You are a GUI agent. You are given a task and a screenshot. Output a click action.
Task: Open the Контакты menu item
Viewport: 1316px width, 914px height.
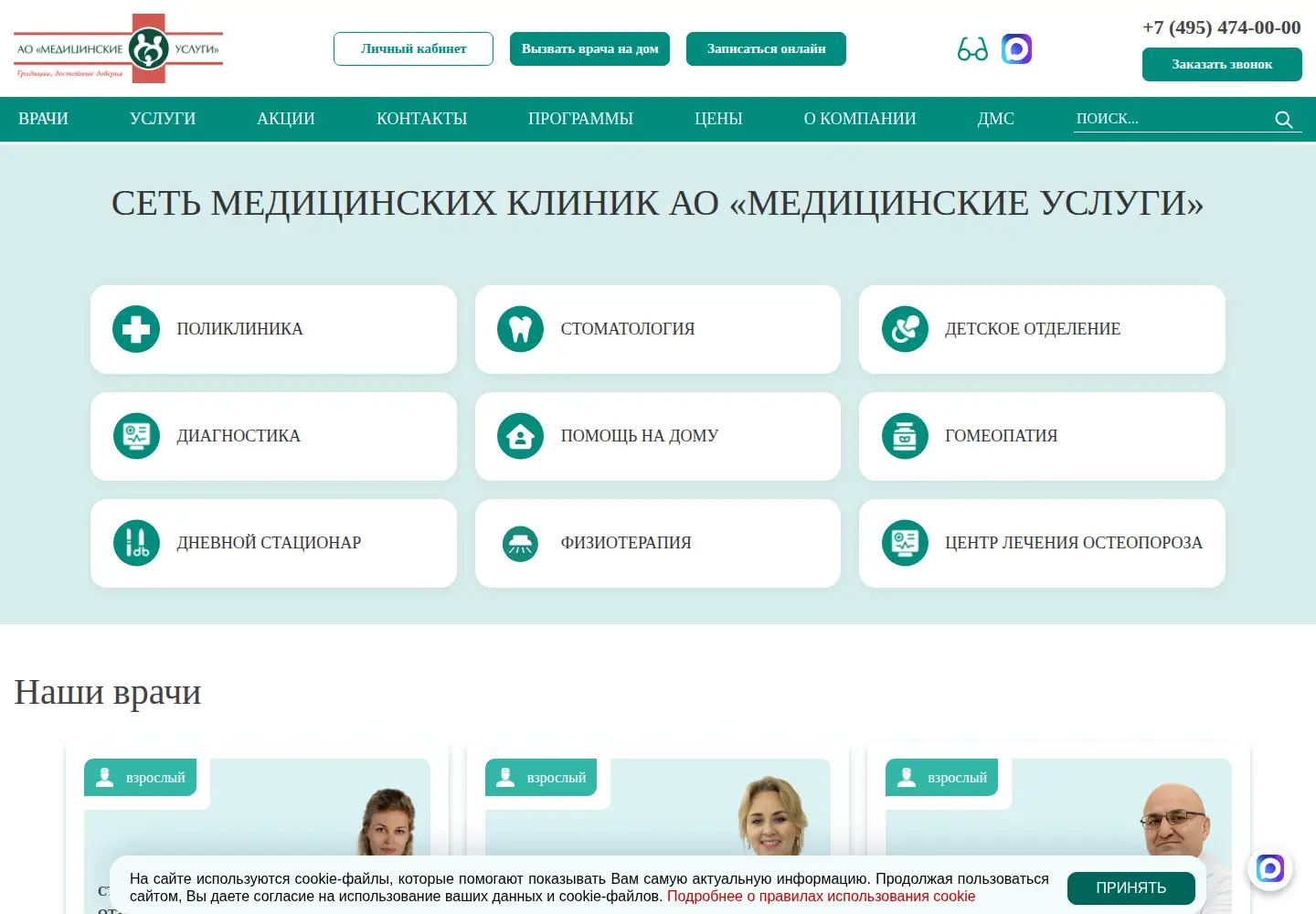click(x=421, y=119)
